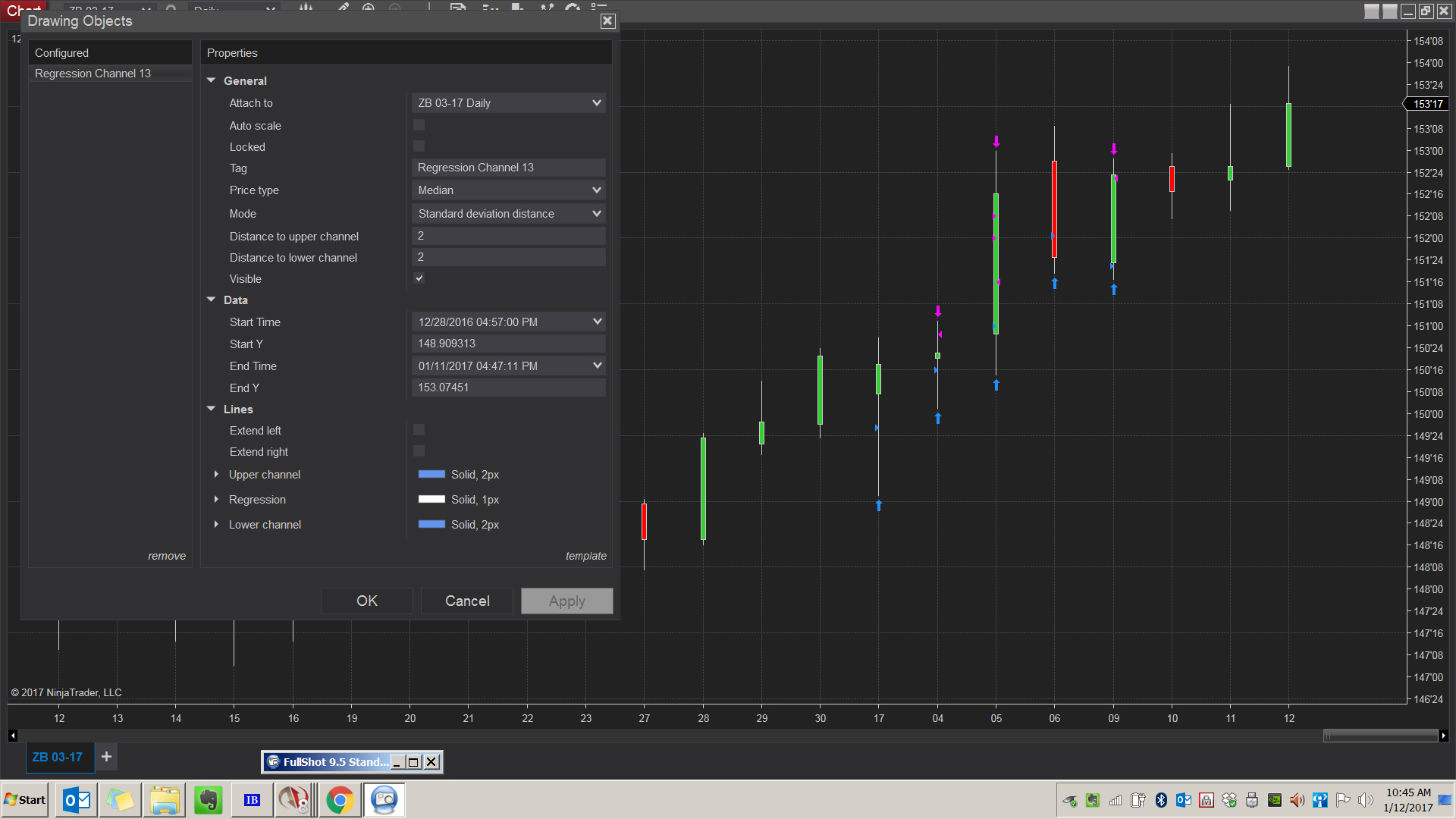Select the ZB 03-17 chart tab
The height and width of the screenshot is (819, 1456).
coord(58,757)
